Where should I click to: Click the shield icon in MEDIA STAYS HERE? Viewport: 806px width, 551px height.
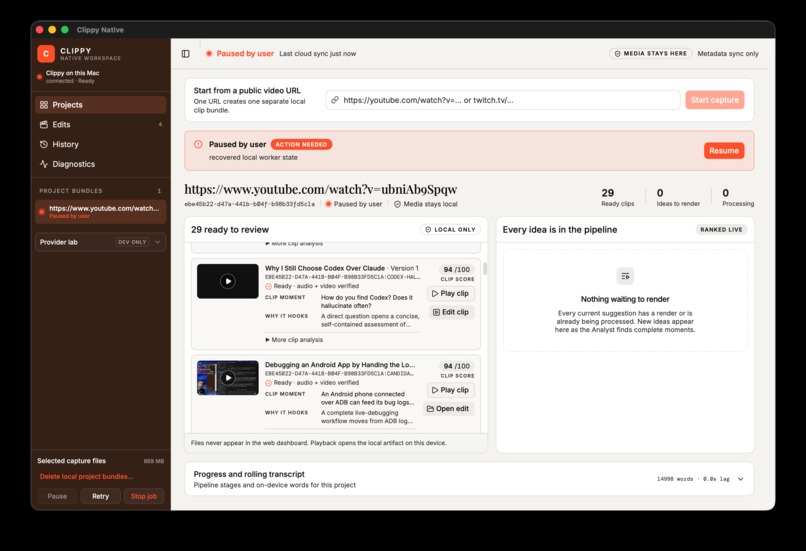click(x=617, y=53)
